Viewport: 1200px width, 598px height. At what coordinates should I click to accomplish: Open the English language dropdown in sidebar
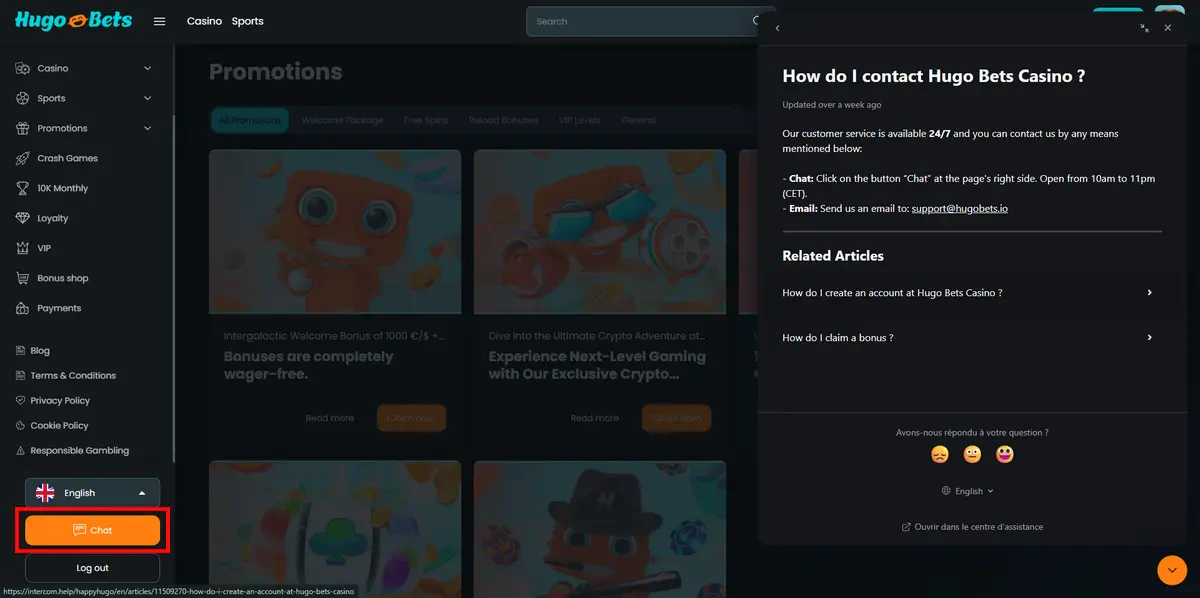point(92,493)
